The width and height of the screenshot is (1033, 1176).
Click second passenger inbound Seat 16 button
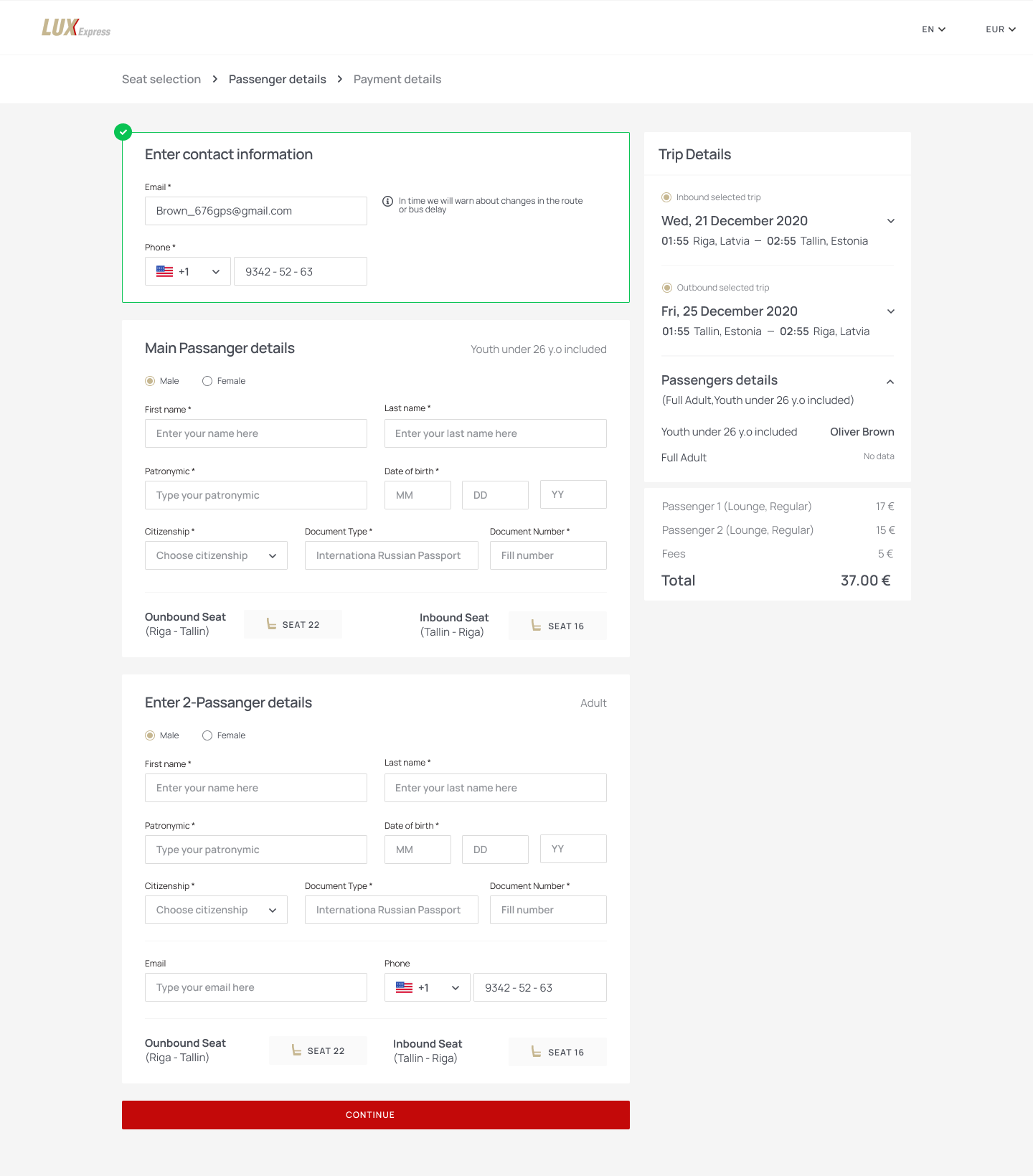[557, 1052]
